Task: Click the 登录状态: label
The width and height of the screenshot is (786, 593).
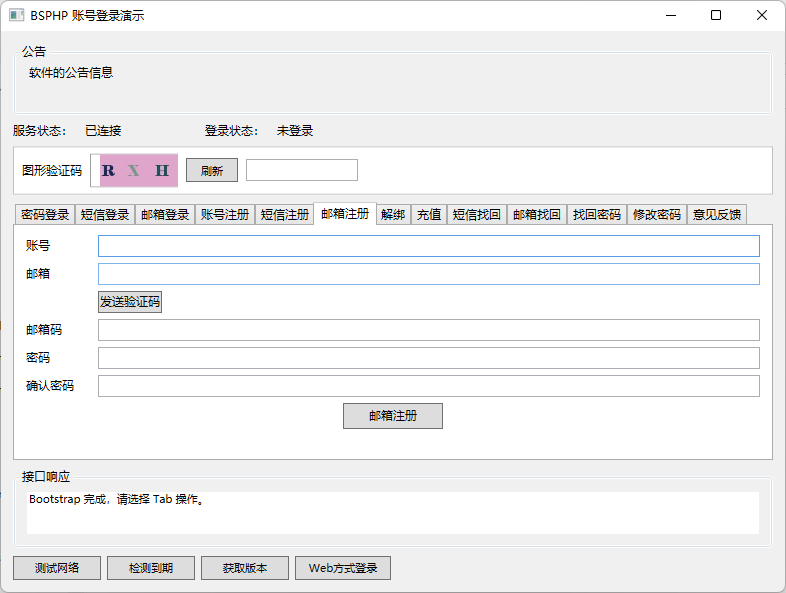Action: pos(231,131)
